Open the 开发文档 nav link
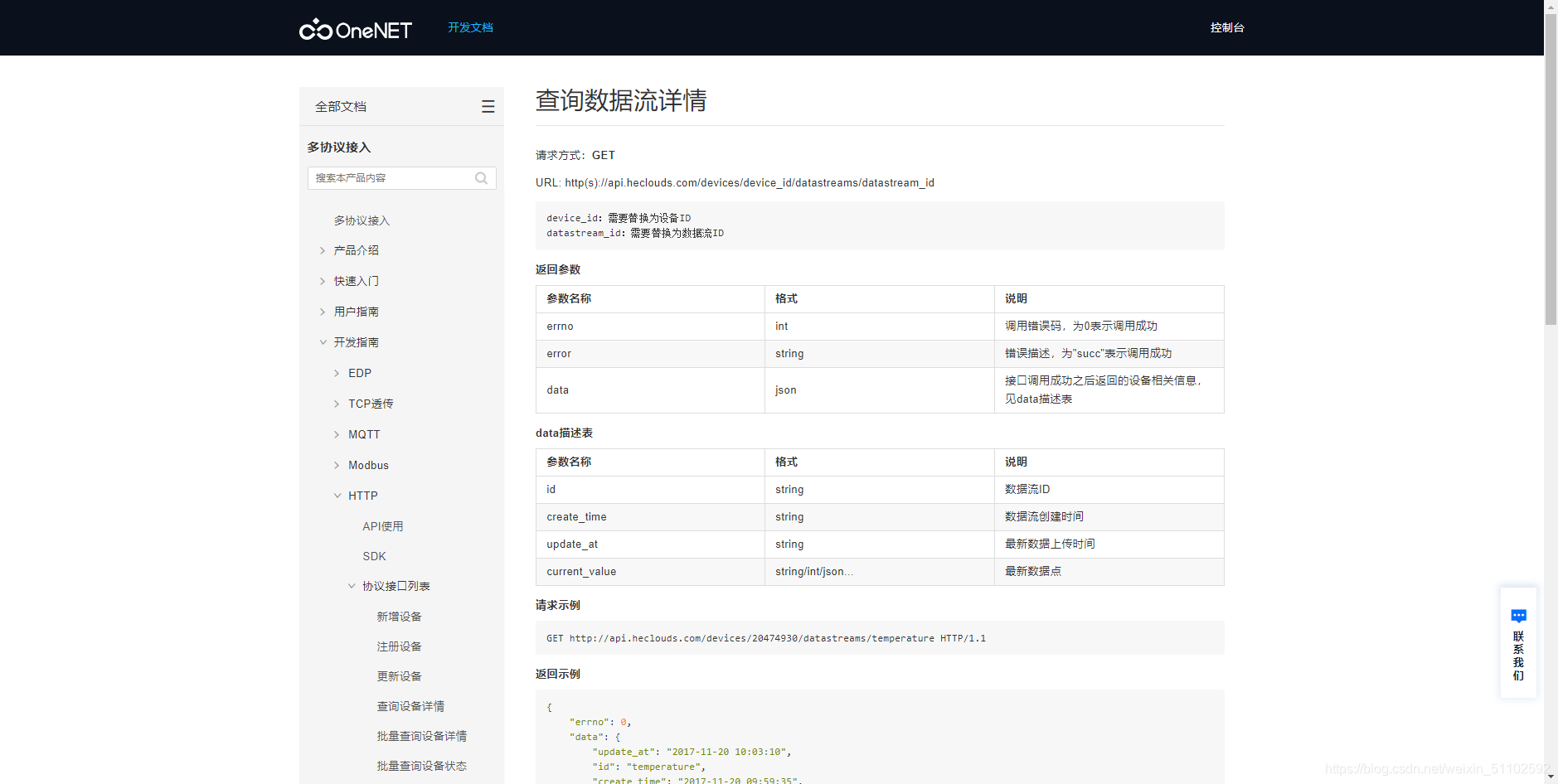This screenshot has height=784, width=1558. (470, 27)
